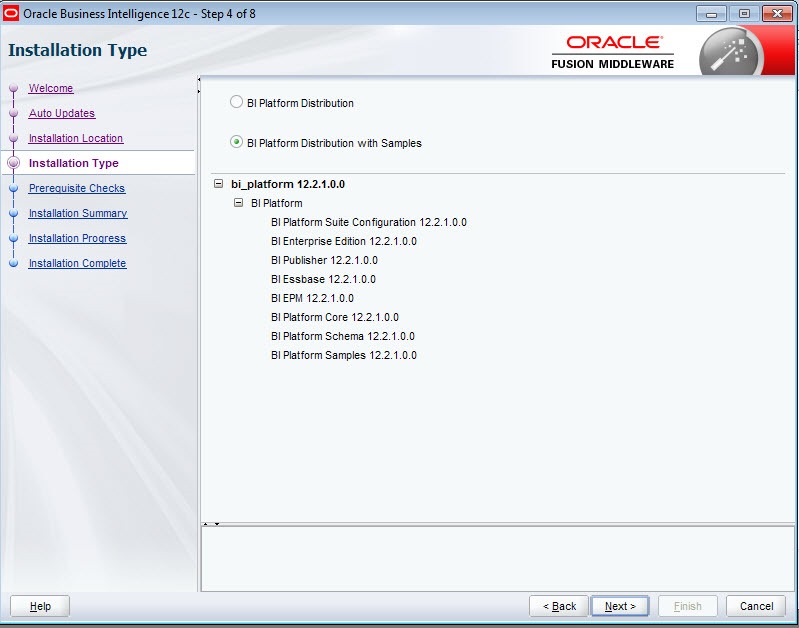
Task: Select the bi_platform 12.2.1.0.0 root label
Action: (x=288, y=184)
